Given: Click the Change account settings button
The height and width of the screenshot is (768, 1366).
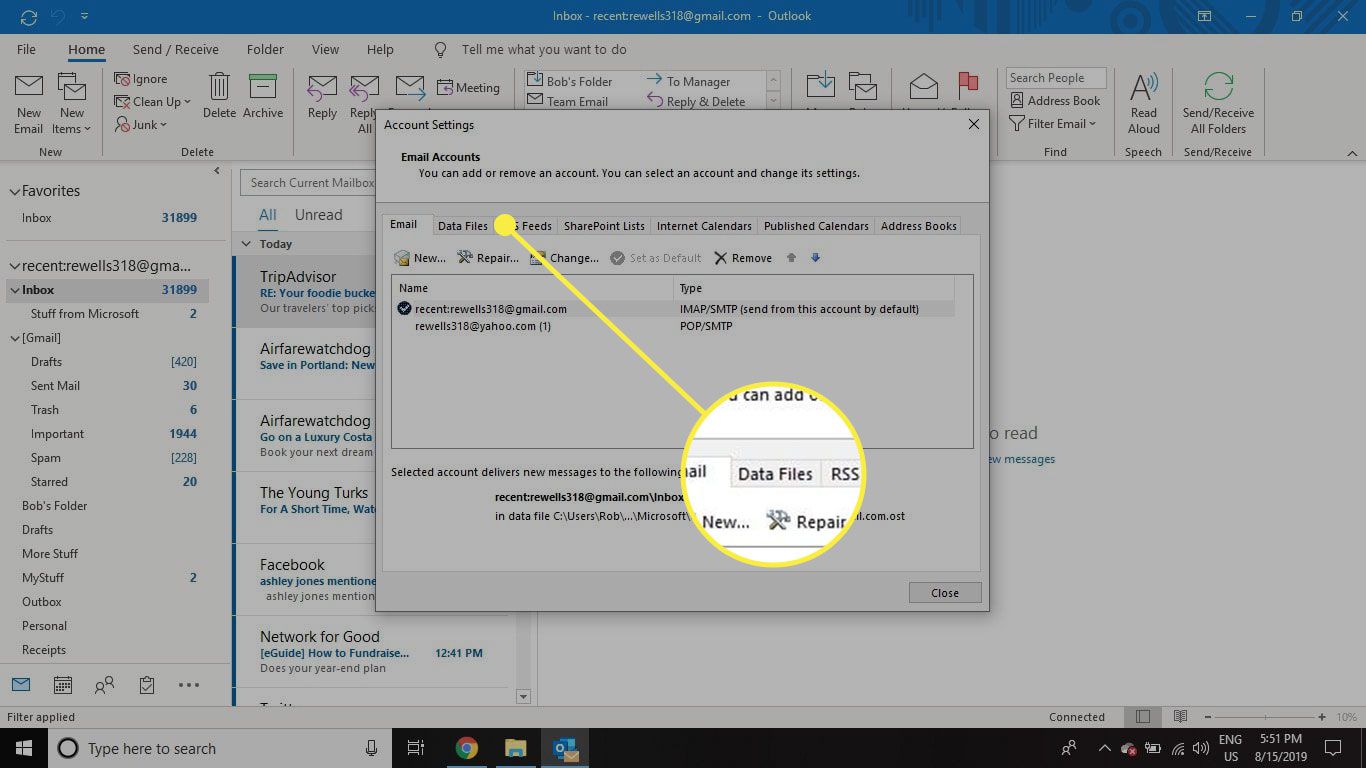Looking at the screenshot, I should coord(565,258).
